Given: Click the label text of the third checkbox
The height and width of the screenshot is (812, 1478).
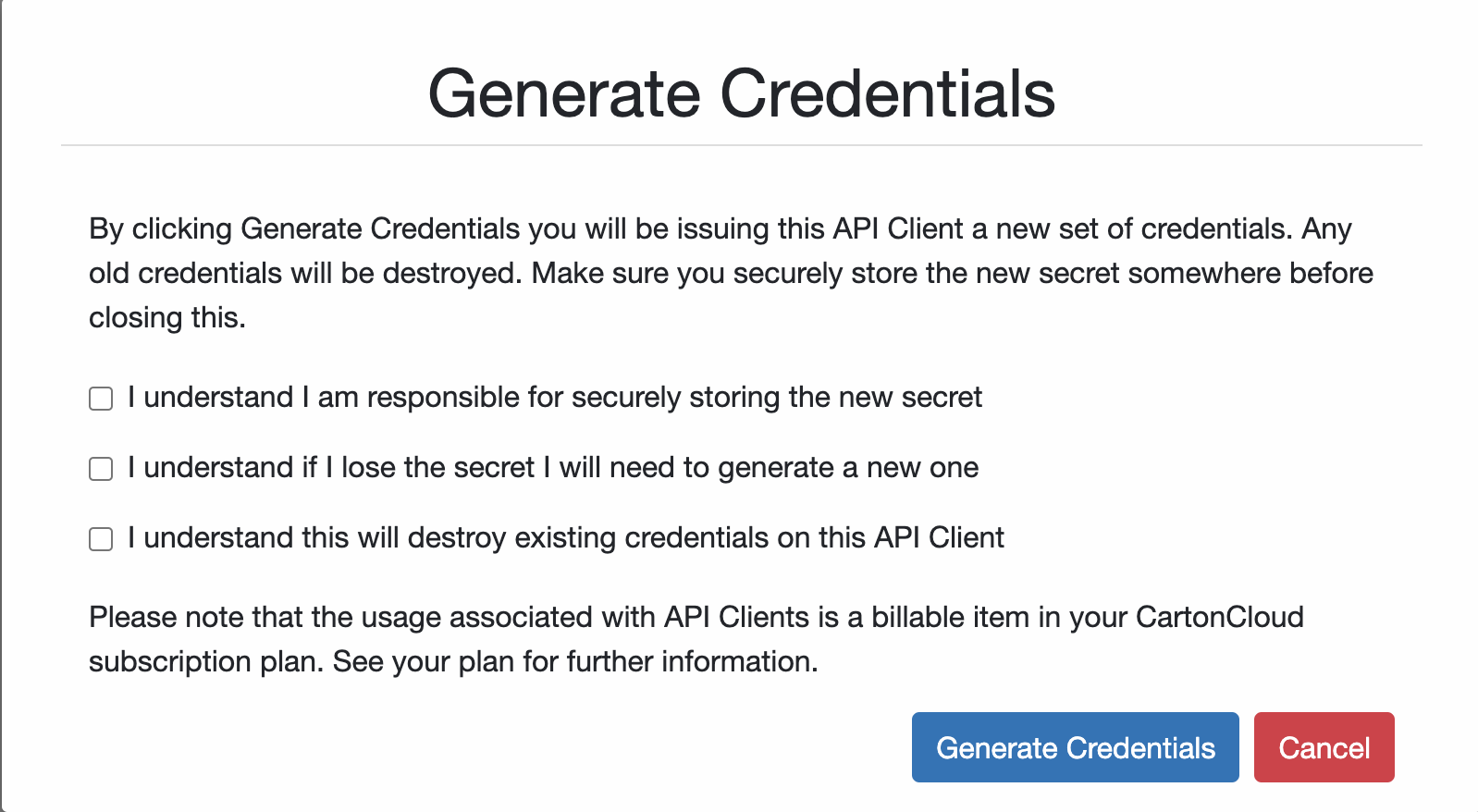Looking at the screenshot, I should click(565, 538).
